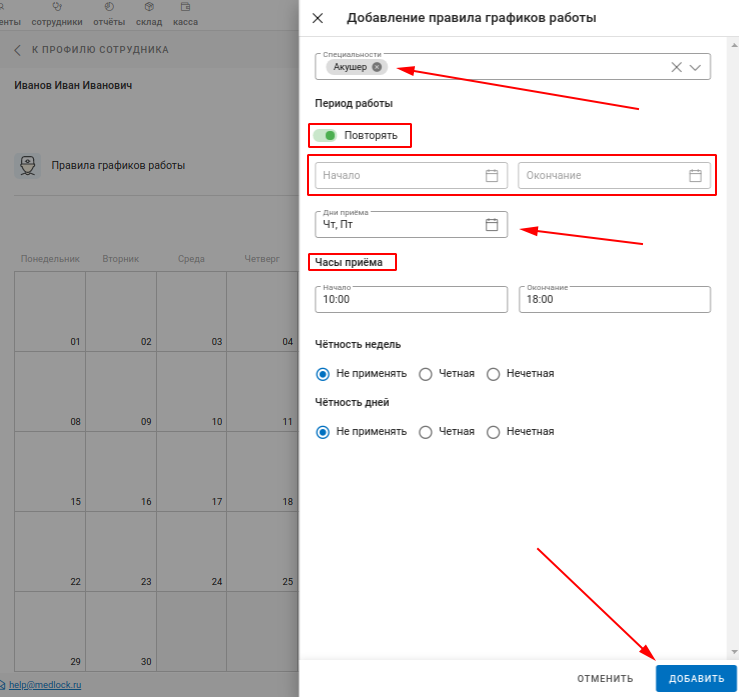Viewport: 739px width, 697px height.
Task: Open help@medlock.ru email link
Action: coord(45,685)
